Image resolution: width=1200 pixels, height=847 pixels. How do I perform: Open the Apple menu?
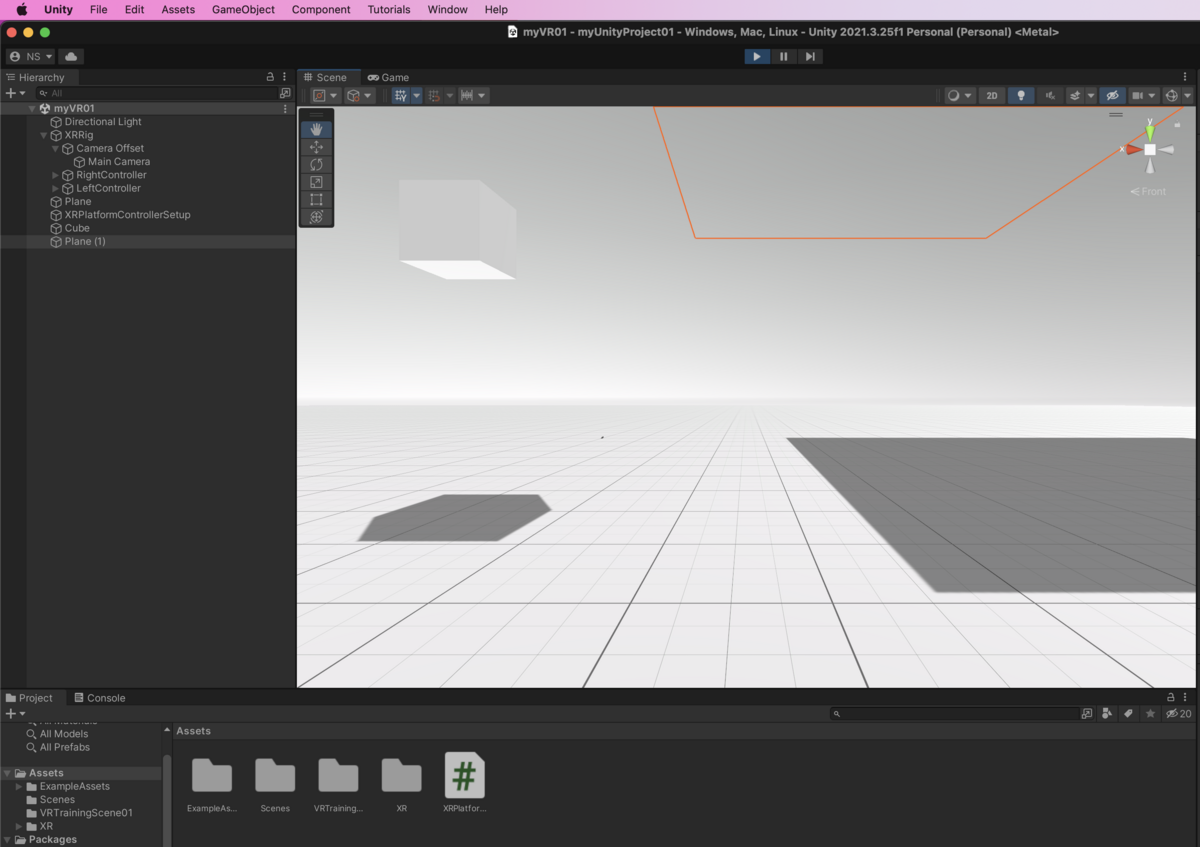(x=21, y=9)
